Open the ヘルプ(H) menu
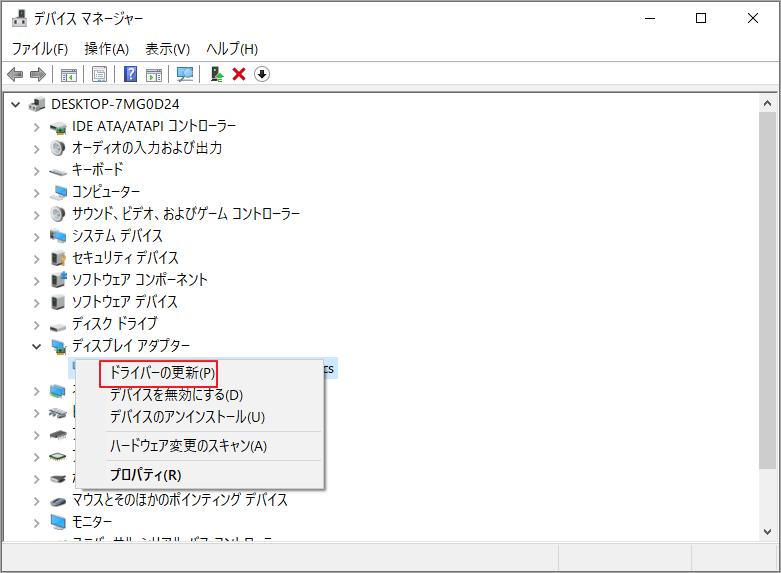The height and width of the screenshot is (573, 781). coord(232,49)
